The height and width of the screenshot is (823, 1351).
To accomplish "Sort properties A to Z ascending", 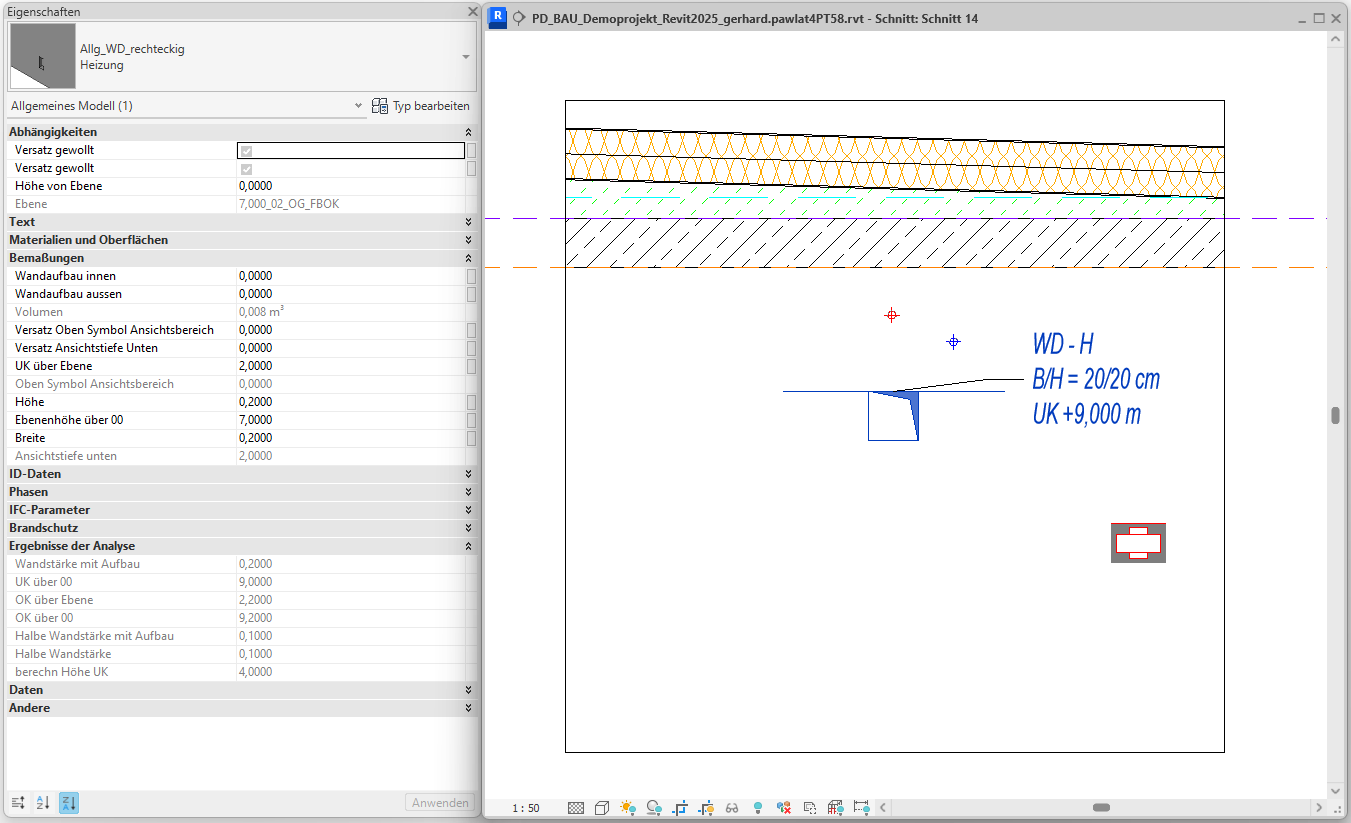I will pos(43,802).
